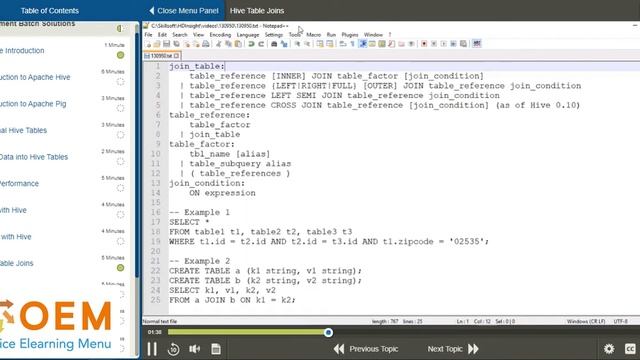Click the Open file toolbar icon
Screen dimensions: 640x360
point(157,44)
